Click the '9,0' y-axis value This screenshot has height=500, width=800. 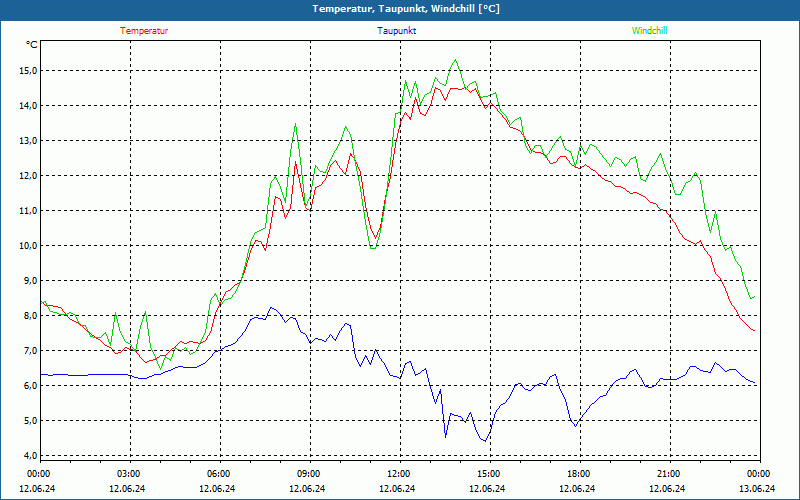point(30,281)
